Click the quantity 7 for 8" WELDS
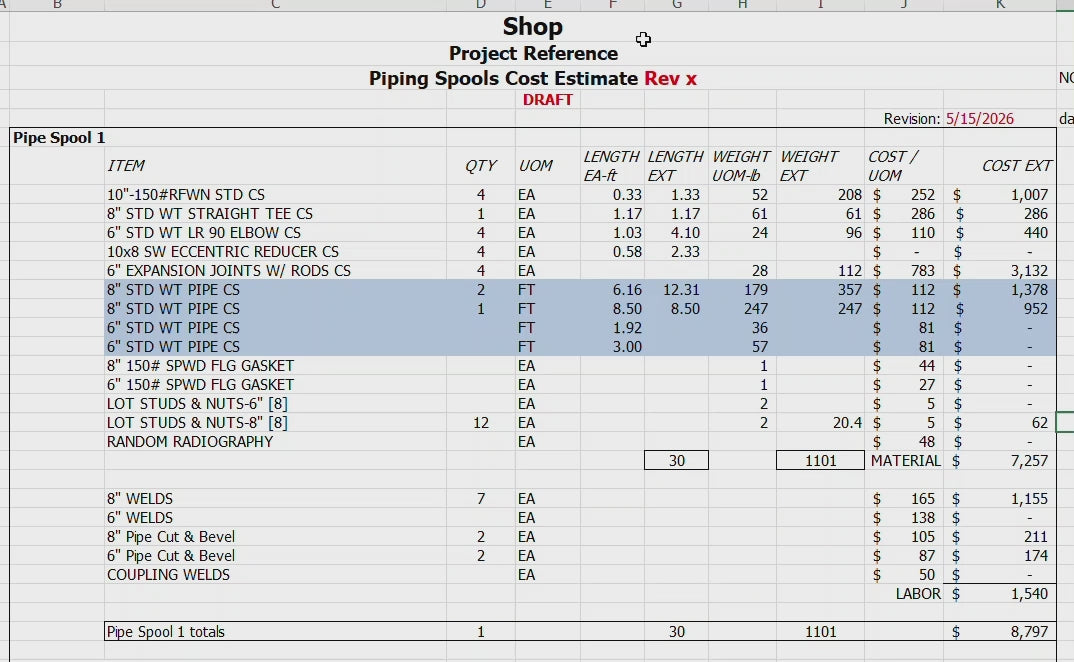This screenshot has width=1074, height=662. (481, 499)
